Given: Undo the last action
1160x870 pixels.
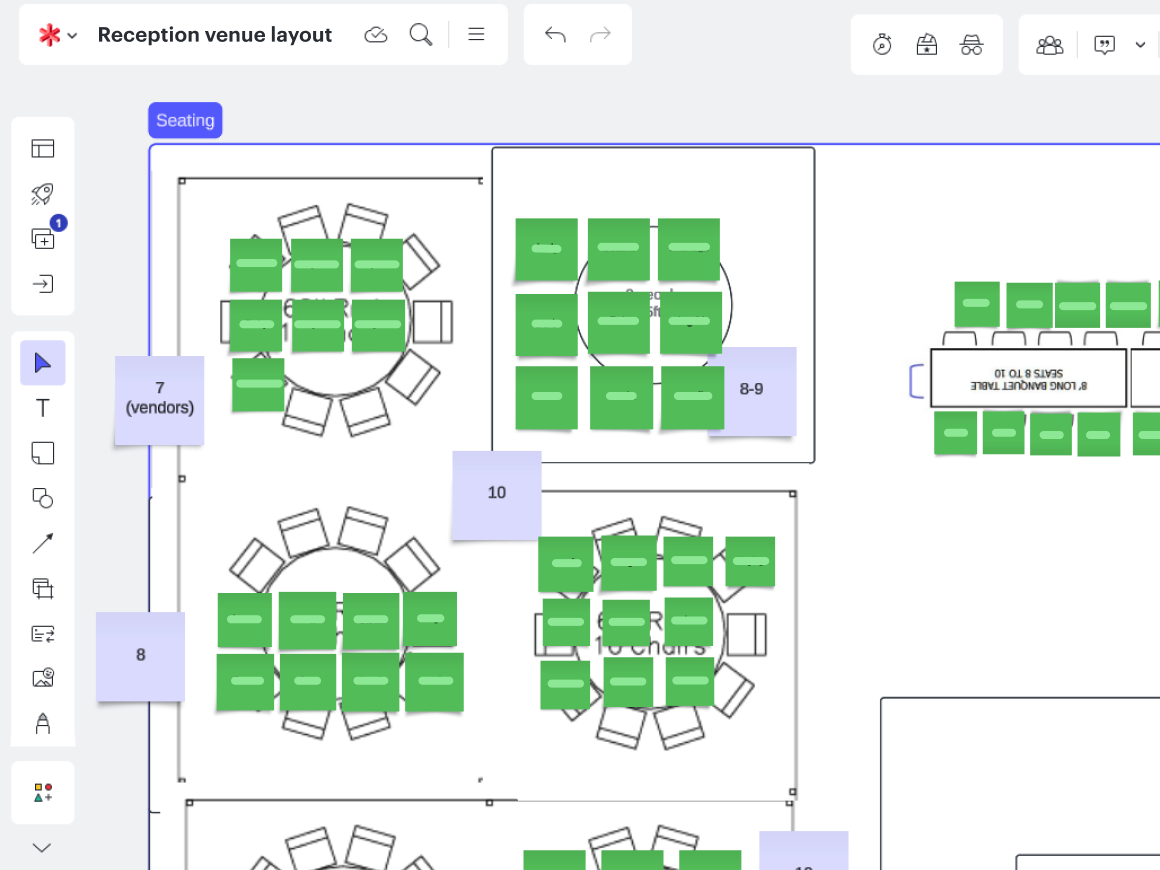Looking at the screenshot, I should tap(555, 35).
